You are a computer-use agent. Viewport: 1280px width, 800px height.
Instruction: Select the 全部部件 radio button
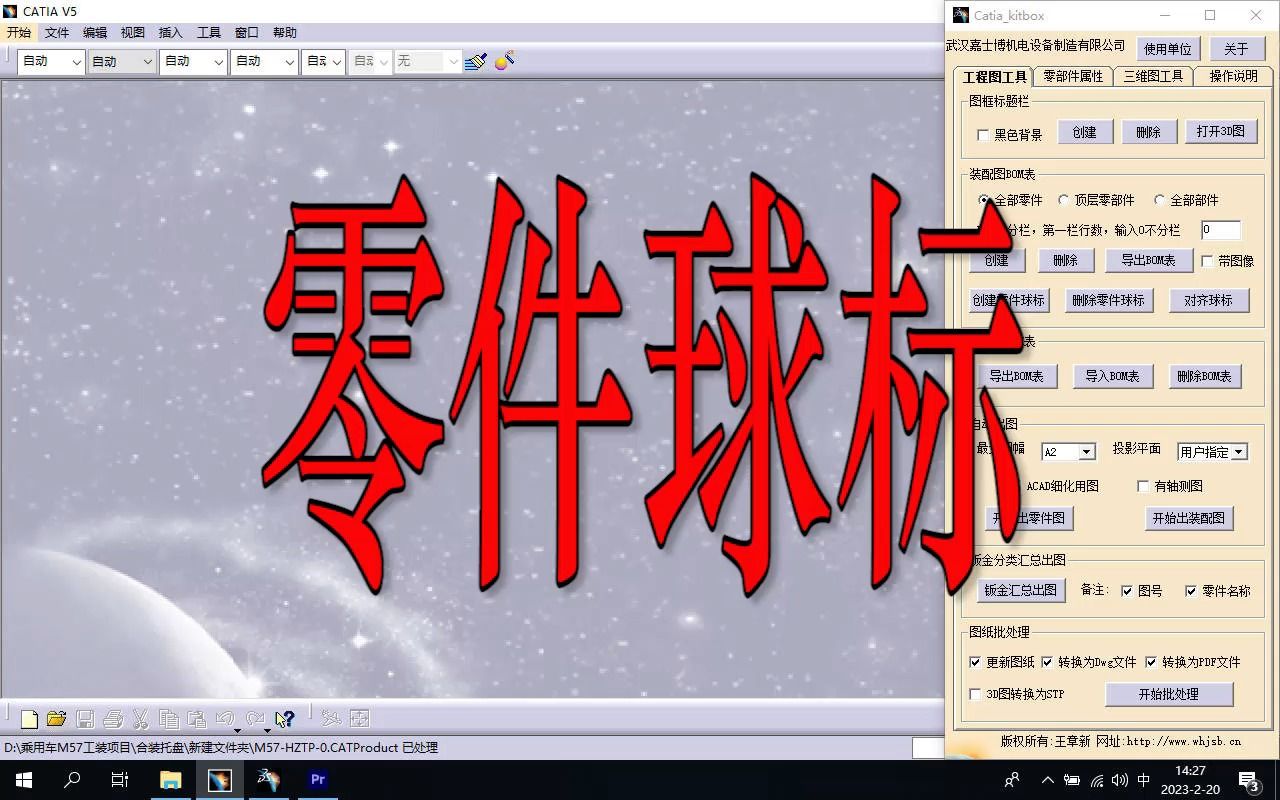pyautogui.click(x=1160, y=200)
